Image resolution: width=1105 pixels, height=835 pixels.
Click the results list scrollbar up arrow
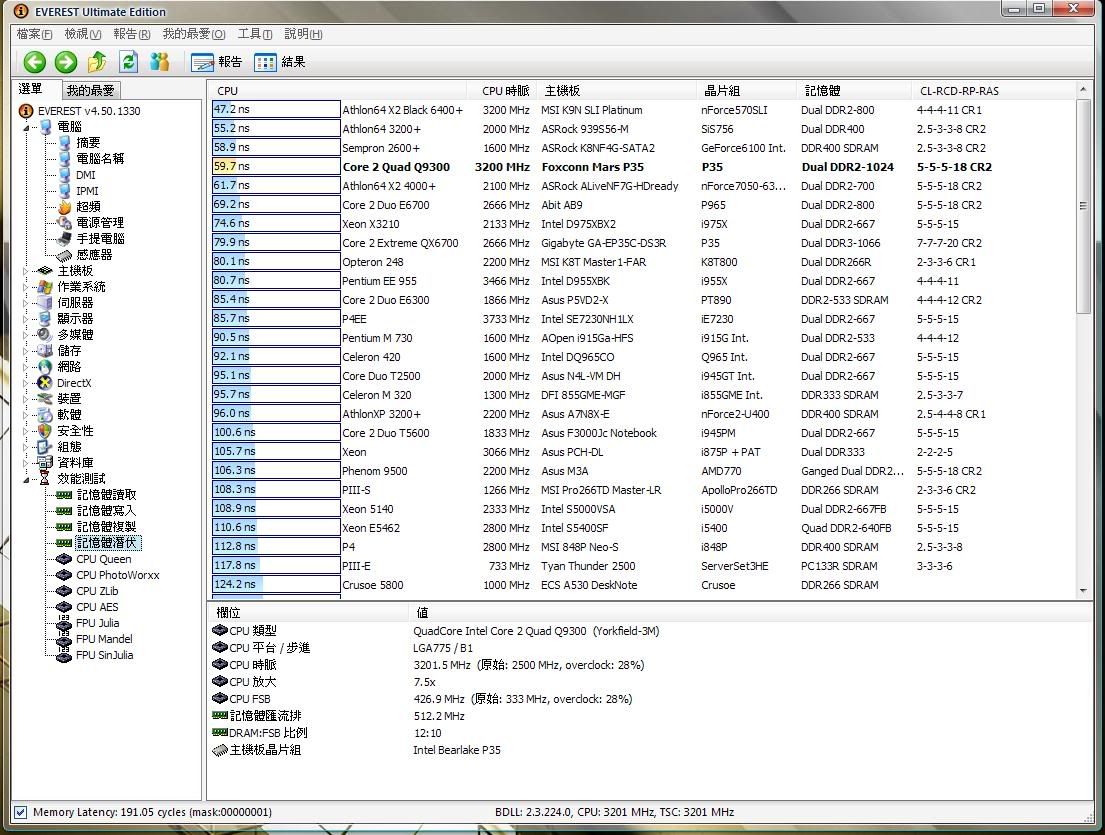pos(1082,90)
